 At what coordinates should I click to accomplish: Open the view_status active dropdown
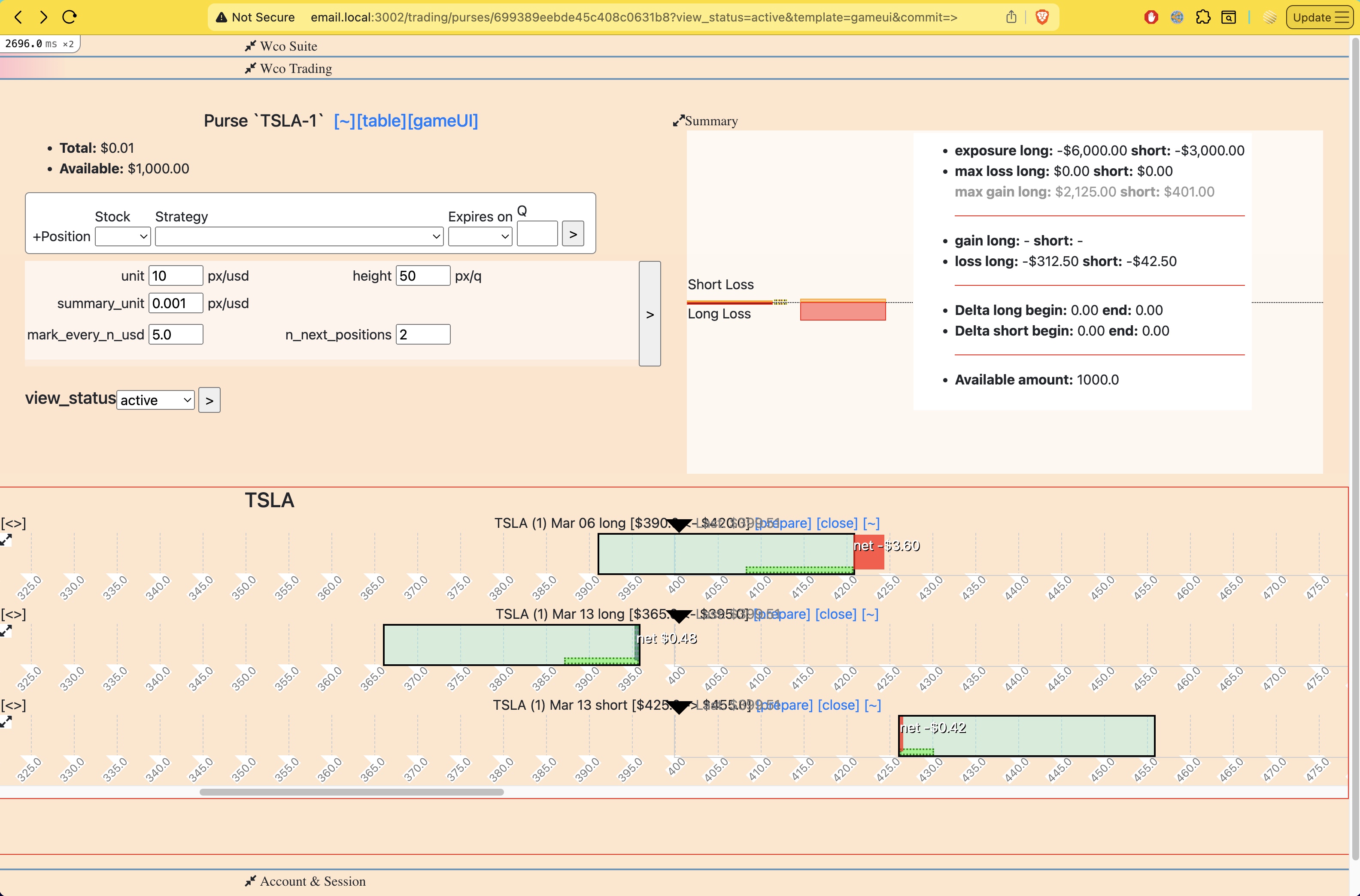[x=155, y=400]
